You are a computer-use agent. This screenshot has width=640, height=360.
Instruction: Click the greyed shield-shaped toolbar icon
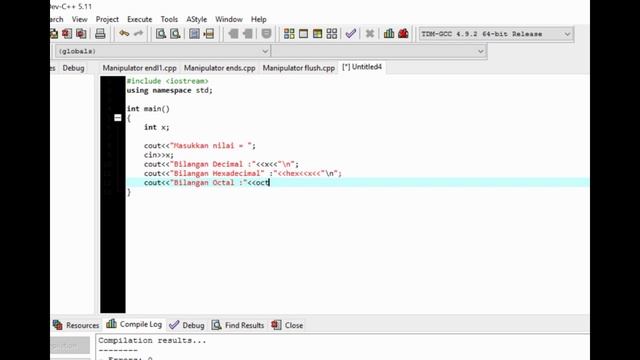point(266,33)
